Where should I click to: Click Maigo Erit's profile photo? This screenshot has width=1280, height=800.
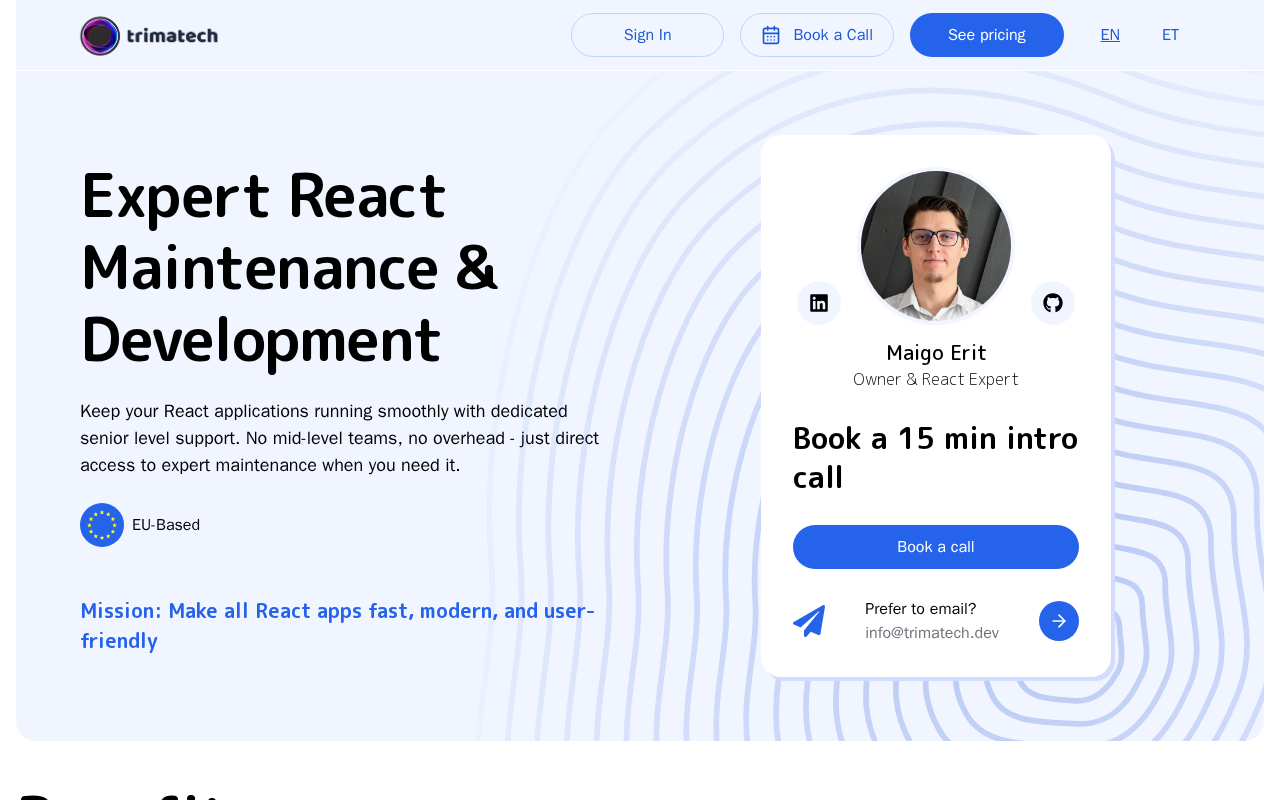tap(936, 246)
